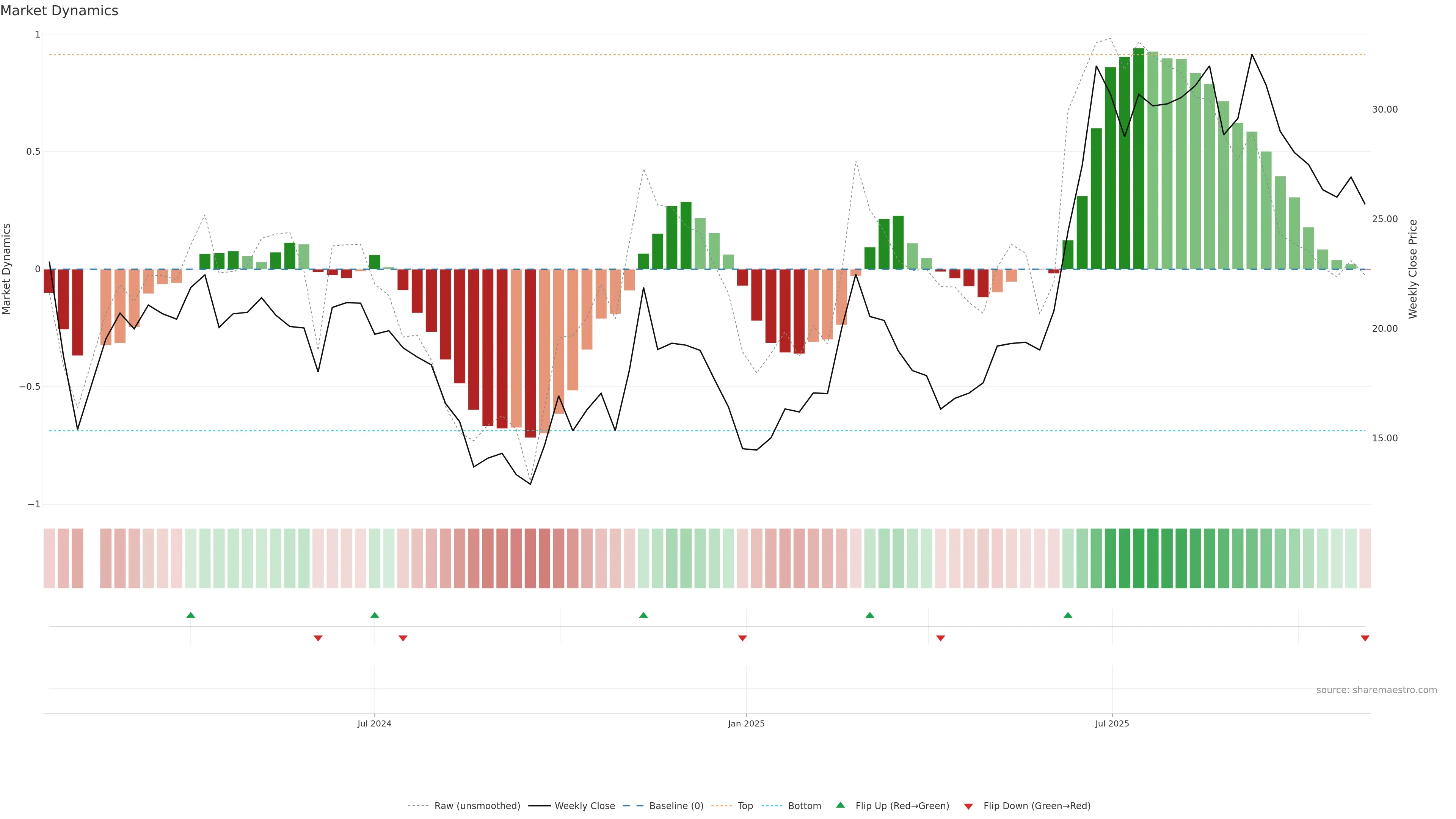Viewport: 1456px width, 819px height.
Task: Click the first green flip-up marker
Action: coord(190,615)
